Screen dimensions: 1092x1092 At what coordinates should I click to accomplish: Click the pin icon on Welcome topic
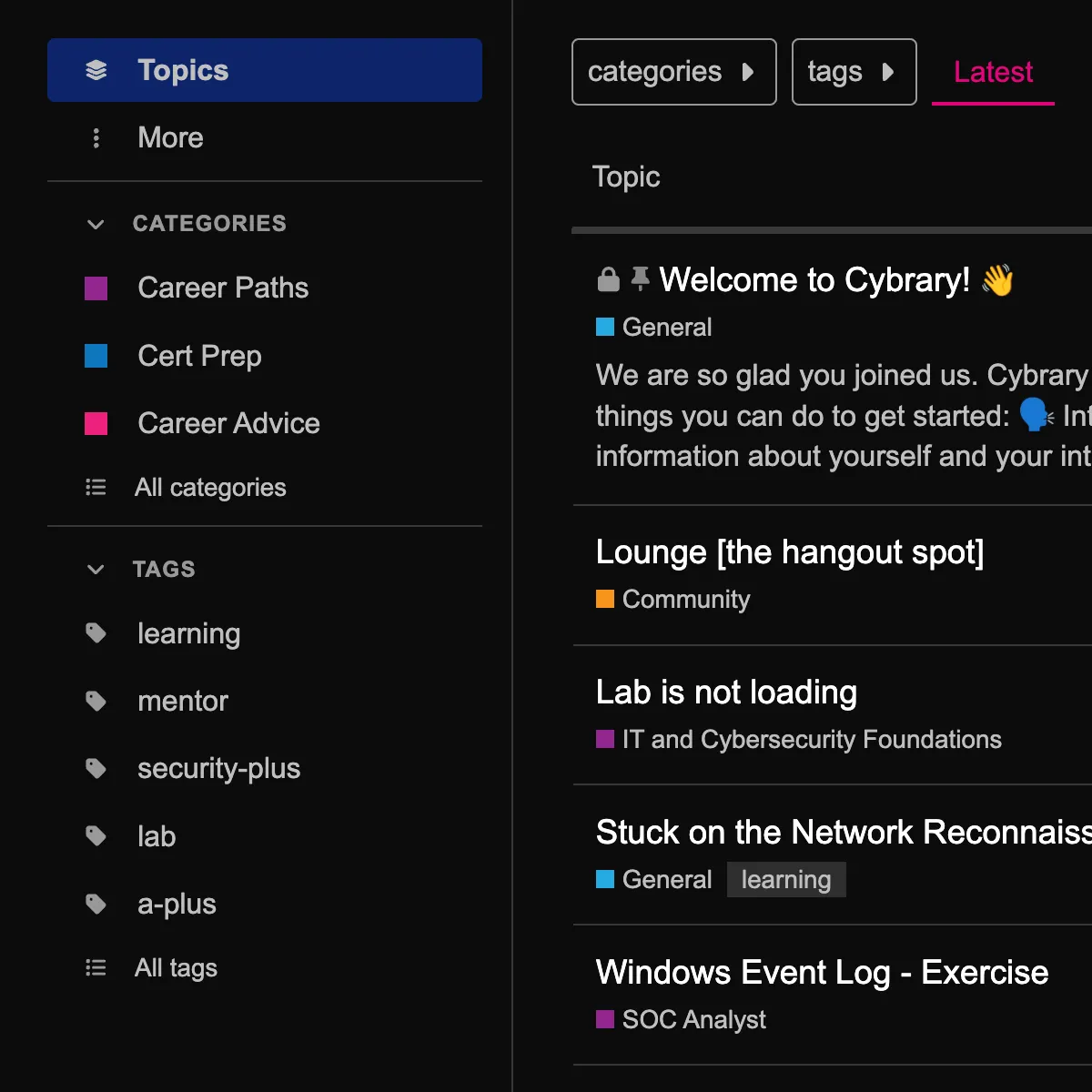click(x=641, y=278)
